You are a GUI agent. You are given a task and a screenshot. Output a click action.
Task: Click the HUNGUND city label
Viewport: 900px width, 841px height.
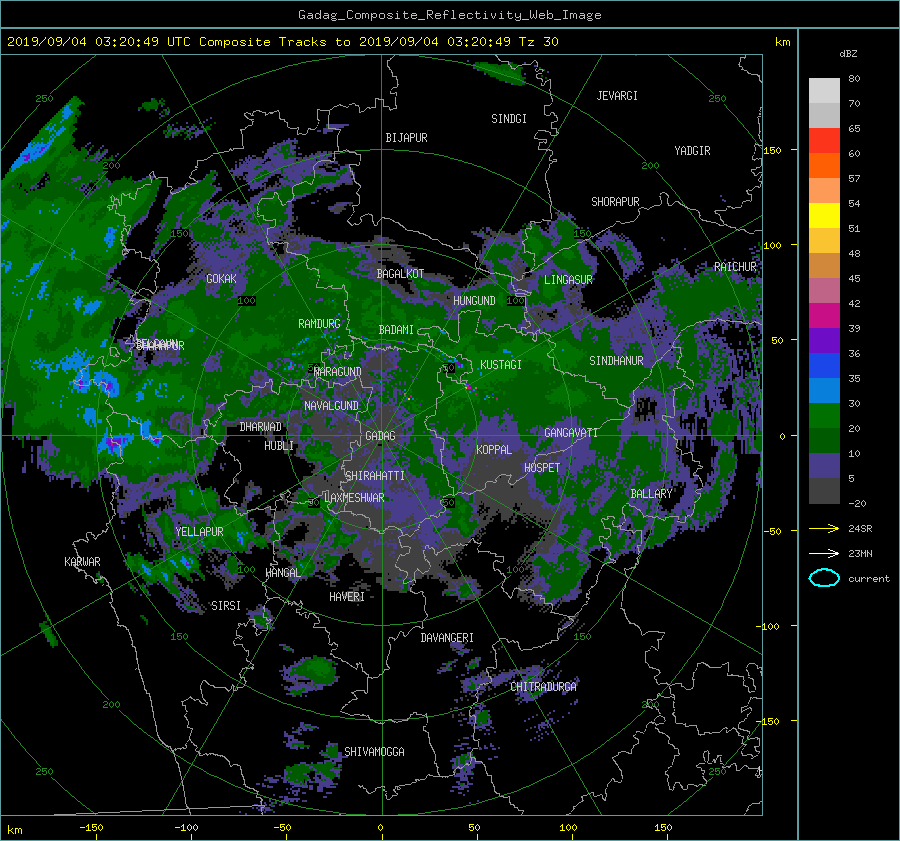point(474,301)
